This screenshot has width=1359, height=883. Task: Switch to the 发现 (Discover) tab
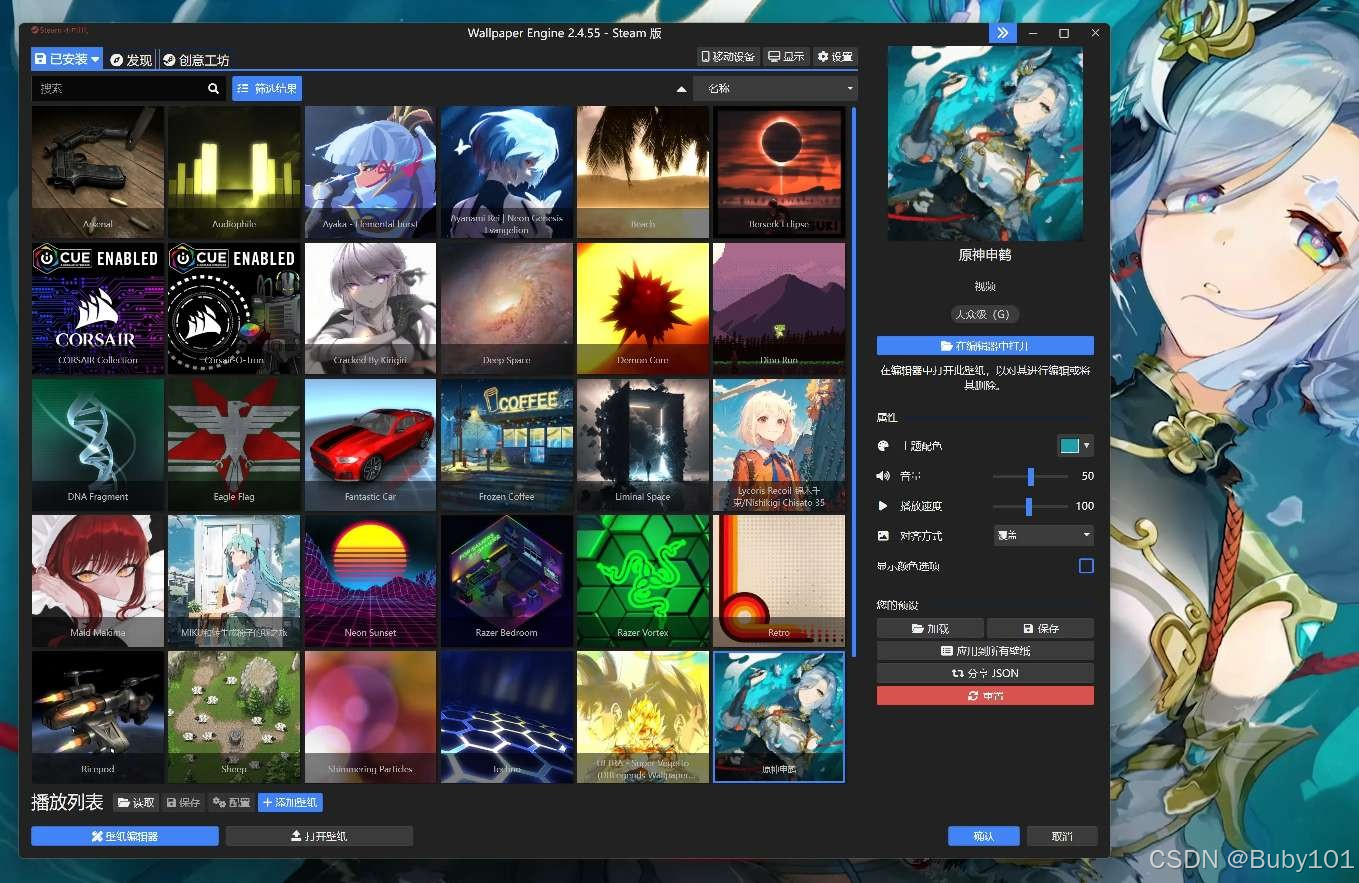[131, 60]
